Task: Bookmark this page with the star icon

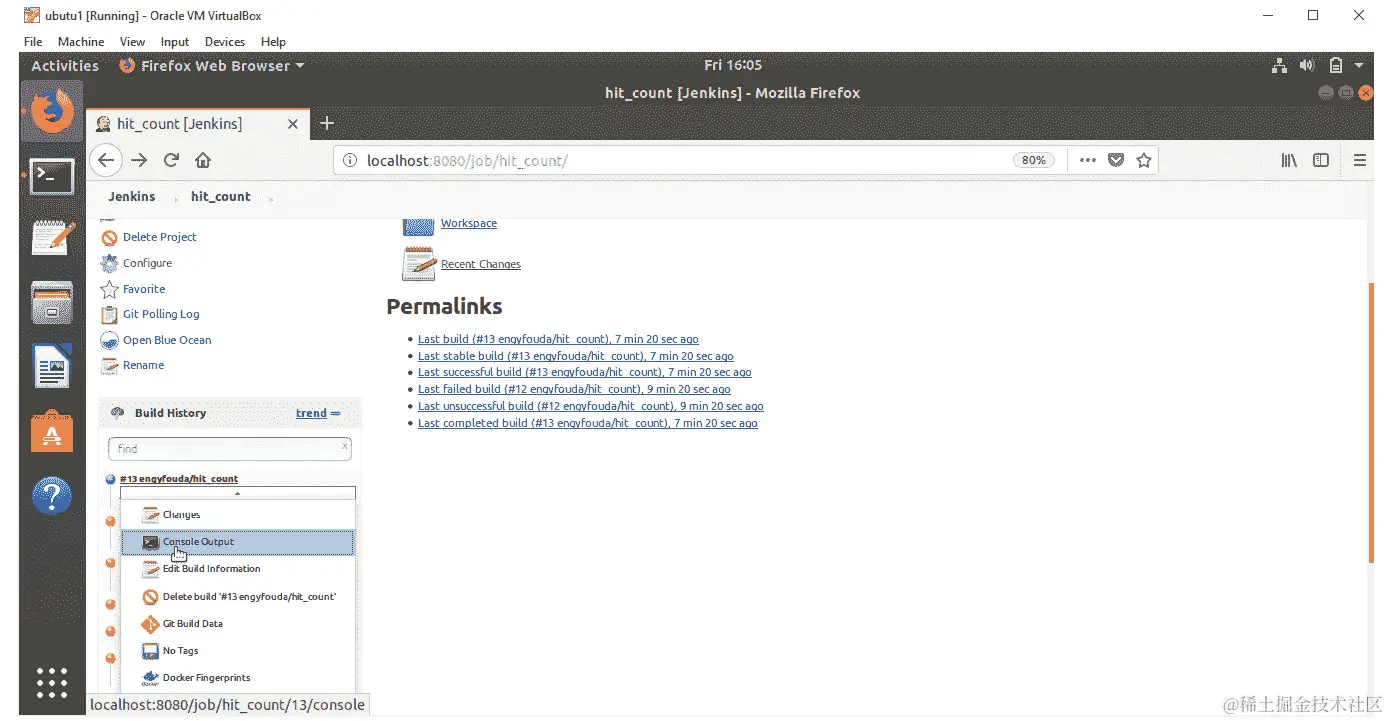Action: (x=1144, y=160)
